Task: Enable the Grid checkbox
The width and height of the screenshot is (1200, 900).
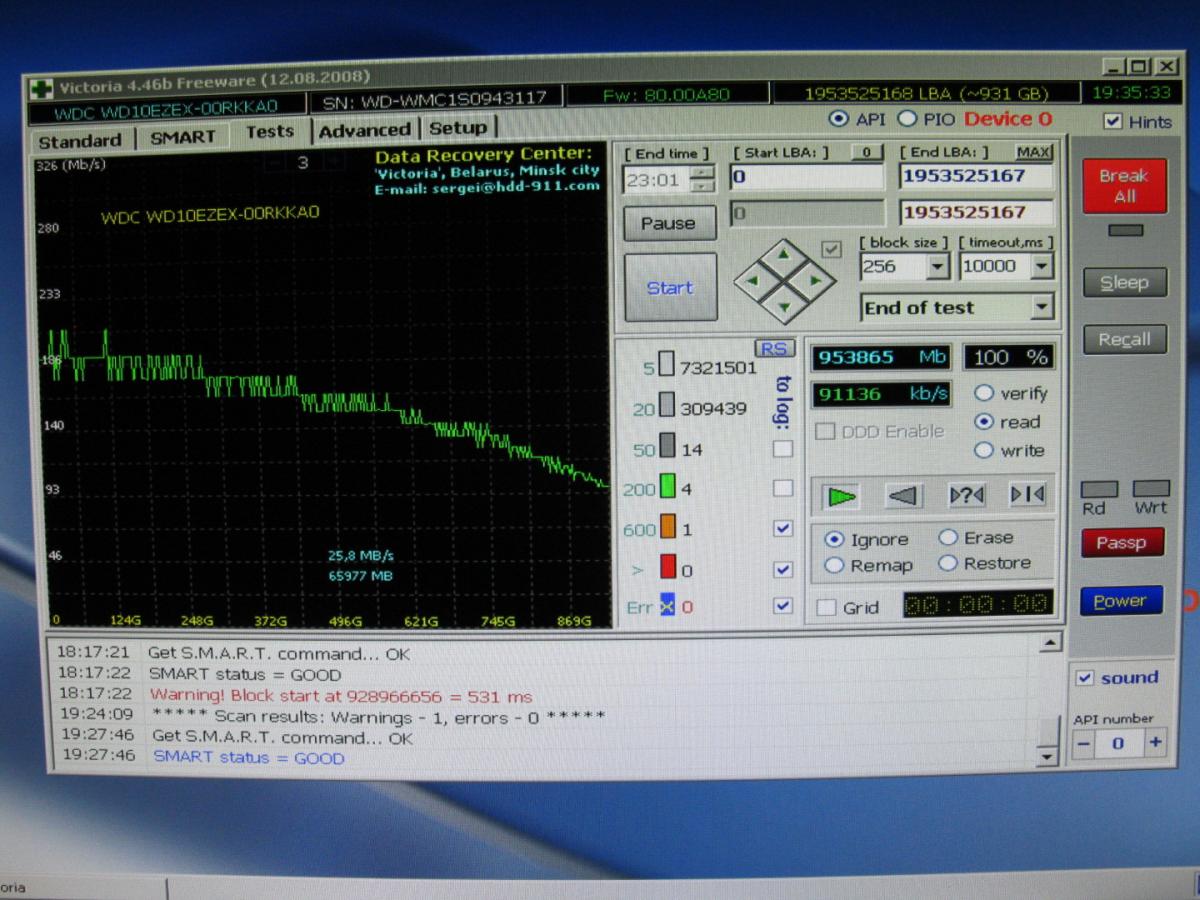Action: click(827, 607)
